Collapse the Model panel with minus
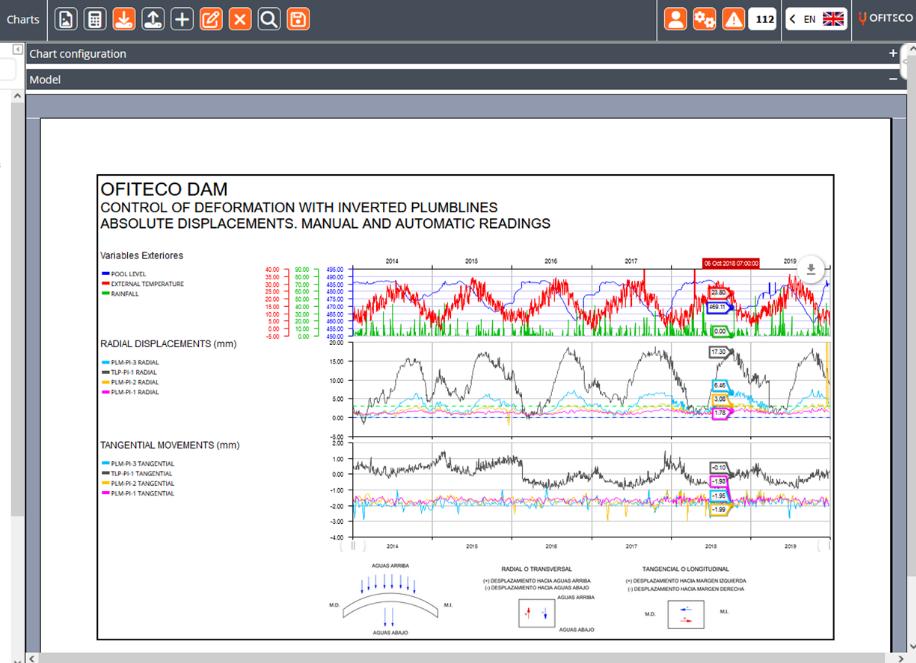 pos(893,79)
